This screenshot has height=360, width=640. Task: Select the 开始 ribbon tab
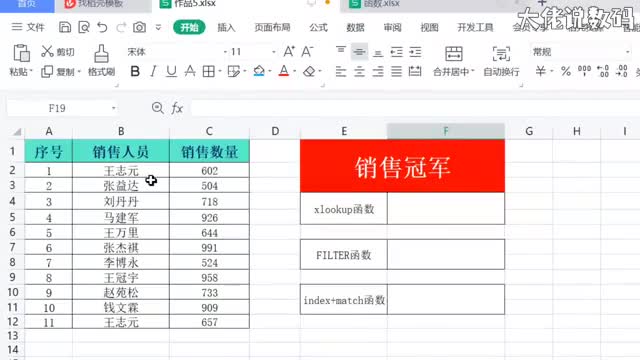189,27
